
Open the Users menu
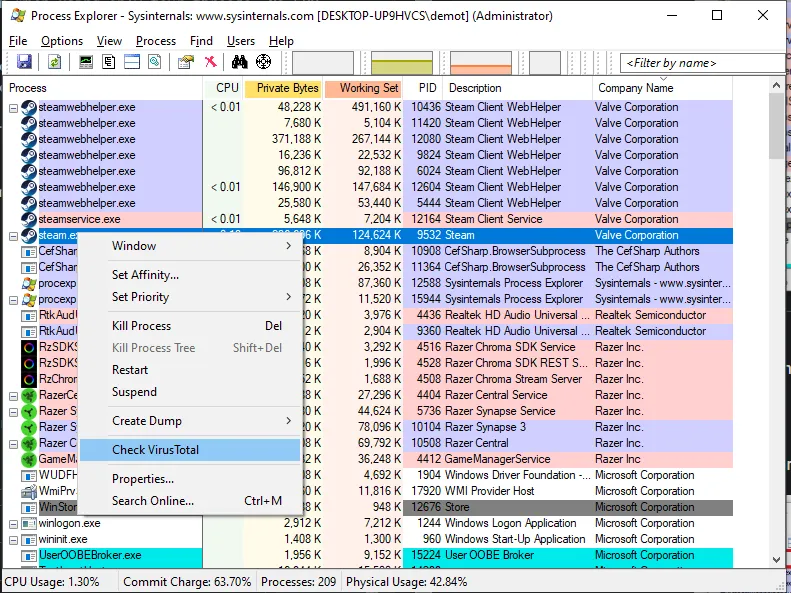point(241,41)
